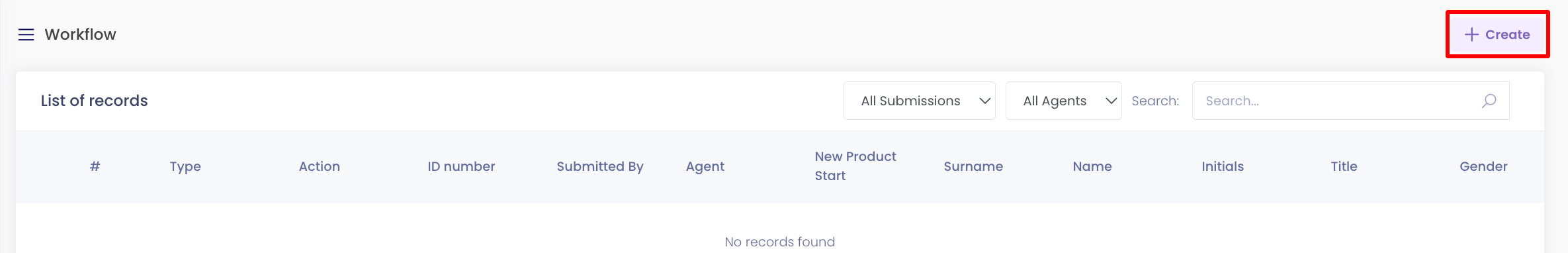Click the chevron arrow in All Agents
This screenshot has width=1568, height=253.
coord(1111,101)
